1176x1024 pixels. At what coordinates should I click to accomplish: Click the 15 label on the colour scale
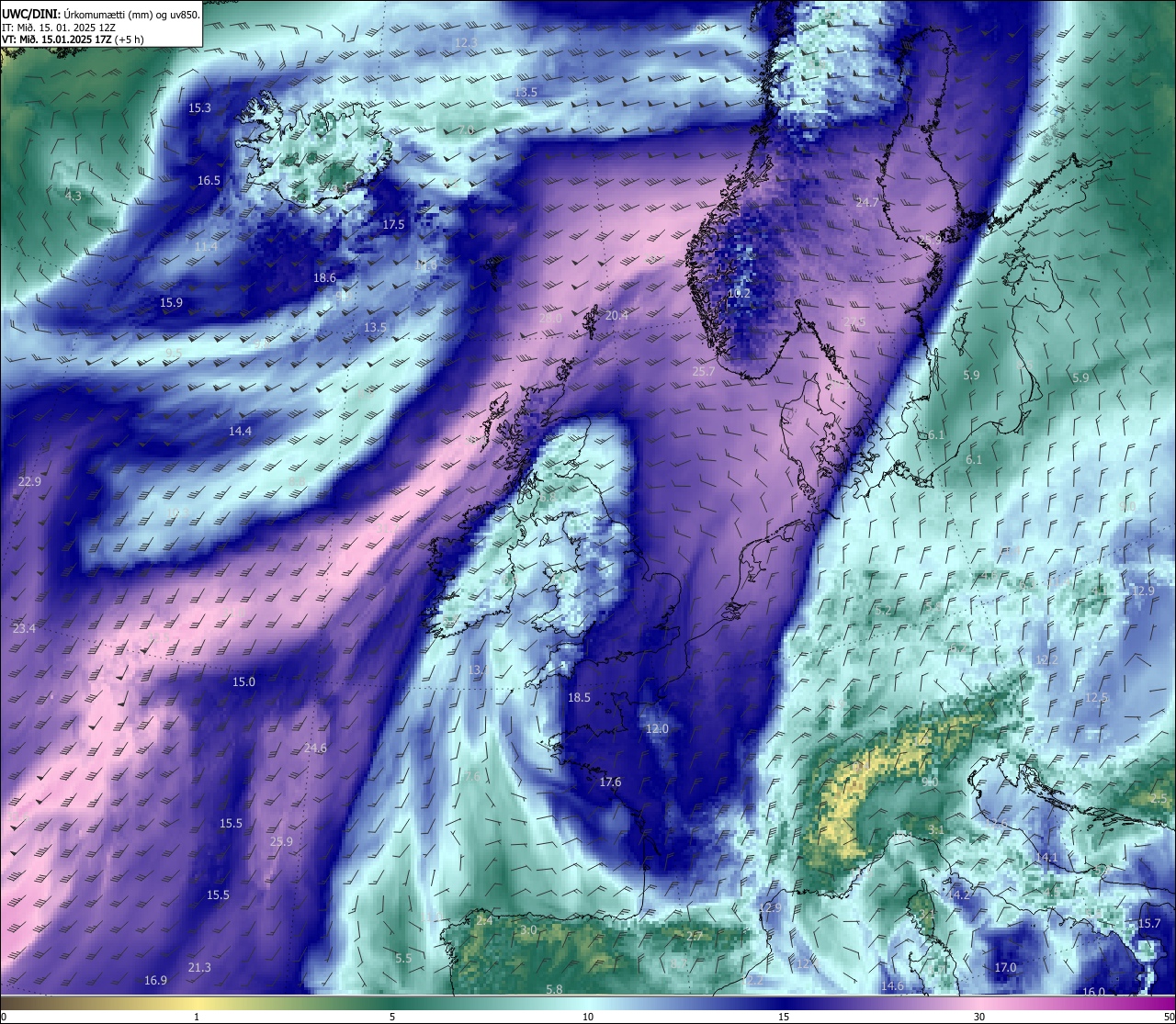(784, 1017)
